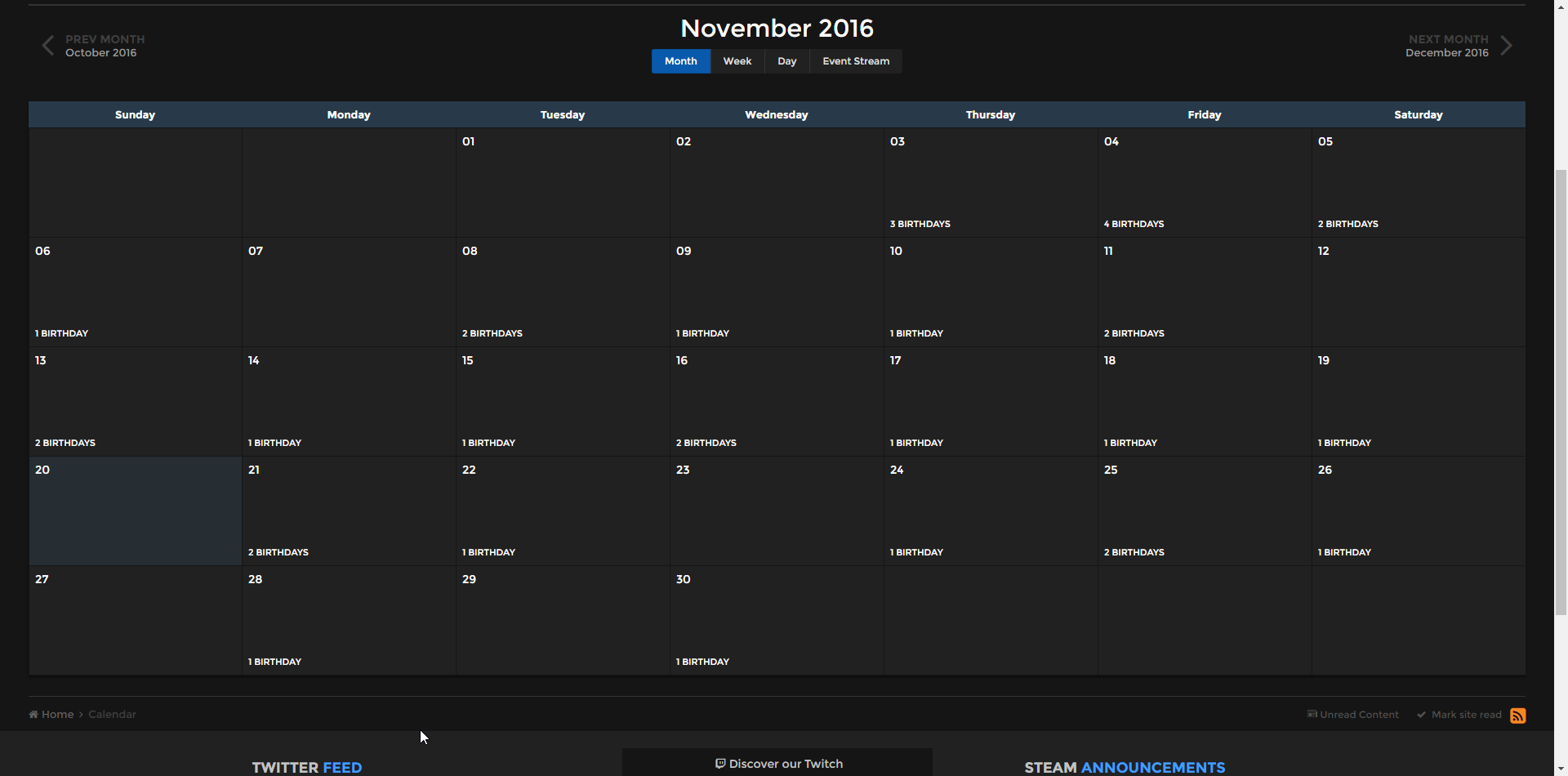Click the Calendar breadcrumb item
The width and height of the screenshot is (1568, 776).
point(112,715)
